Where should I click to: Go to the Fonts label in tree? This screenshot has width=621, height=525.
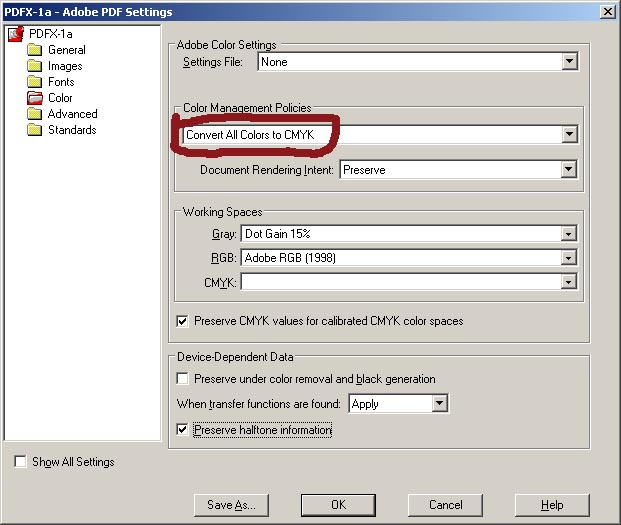[x=61, y=82]
